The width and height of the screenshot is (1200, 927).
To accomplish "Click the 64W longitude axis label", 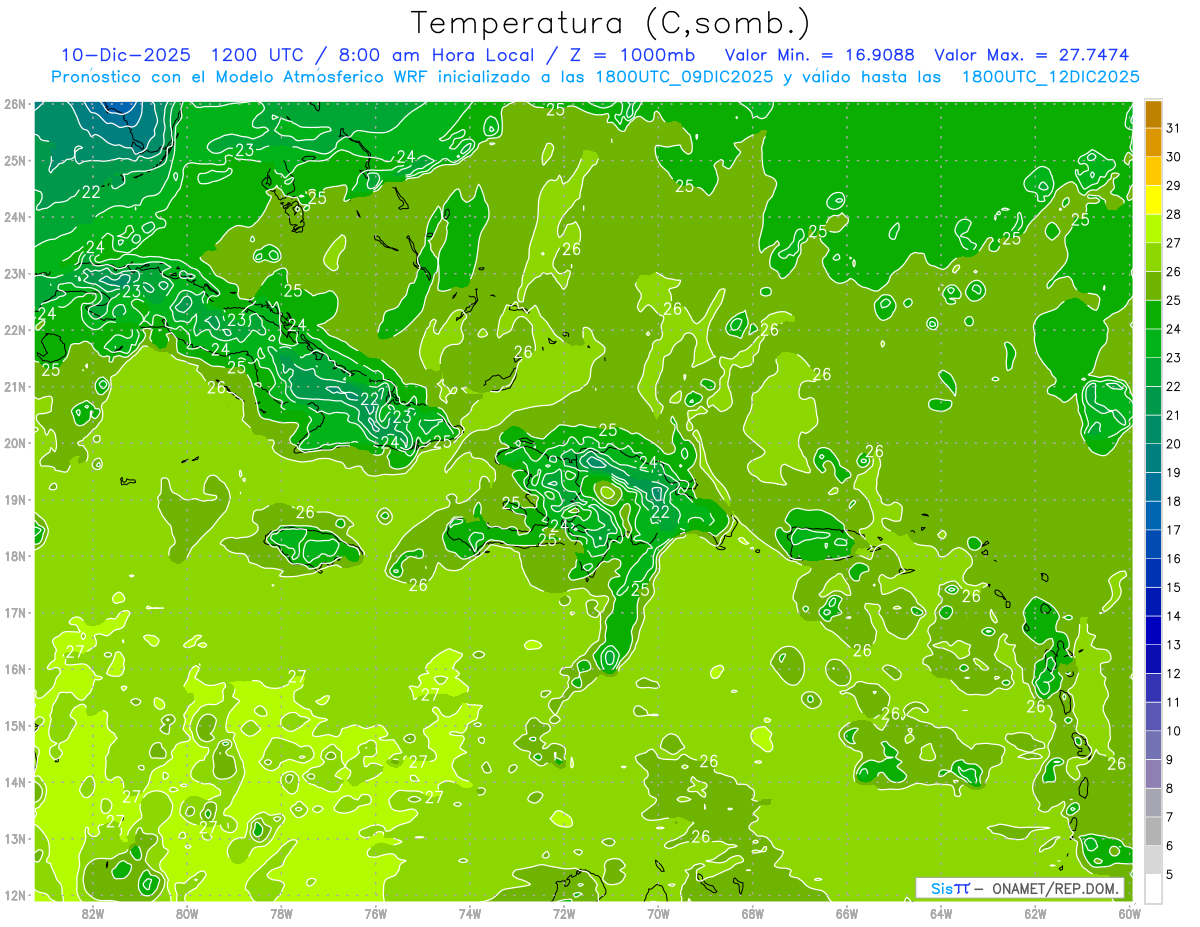I will point(941,914).
